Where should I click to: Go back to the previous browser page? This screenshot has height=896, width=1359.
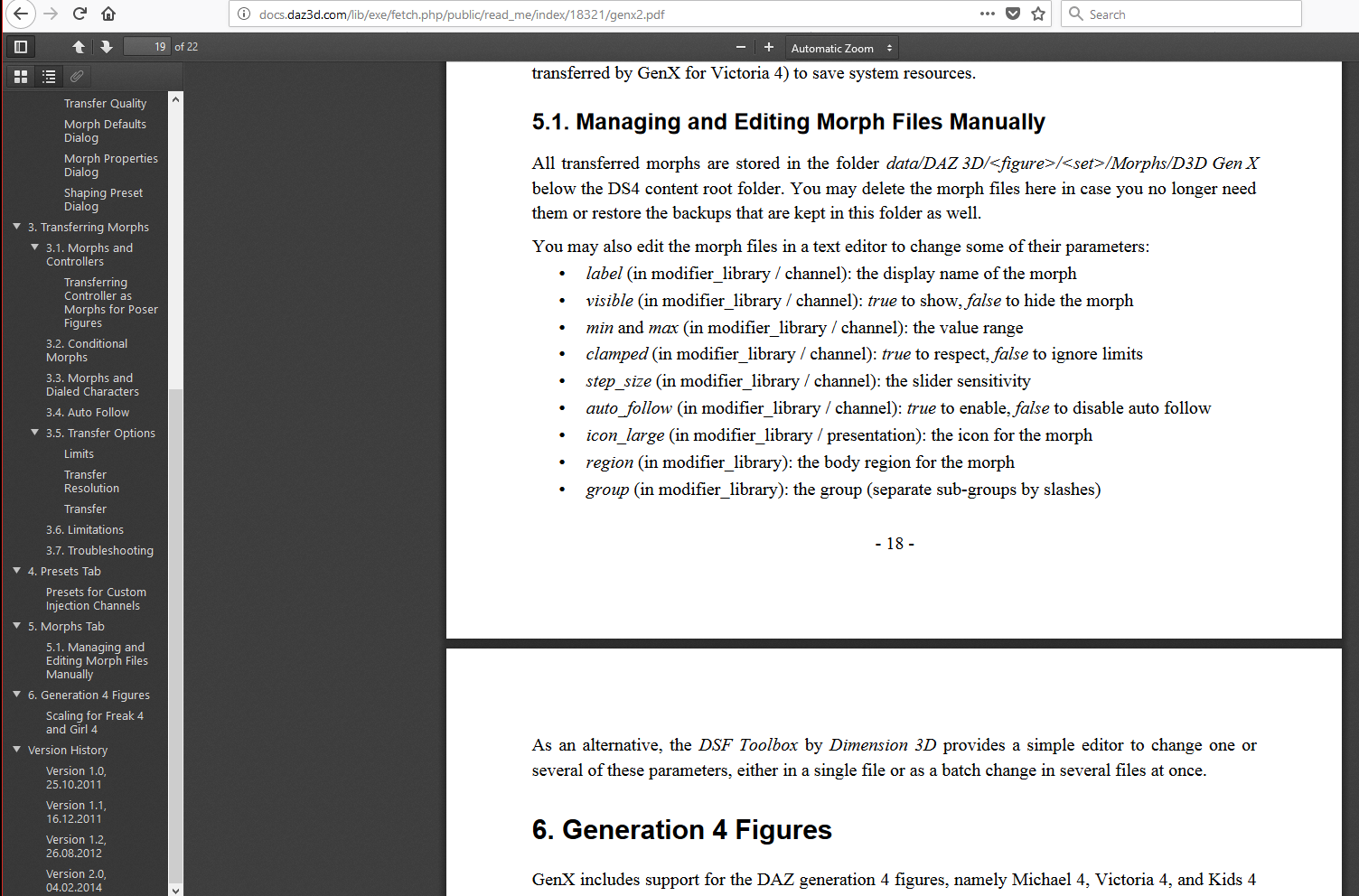(21, 14)
